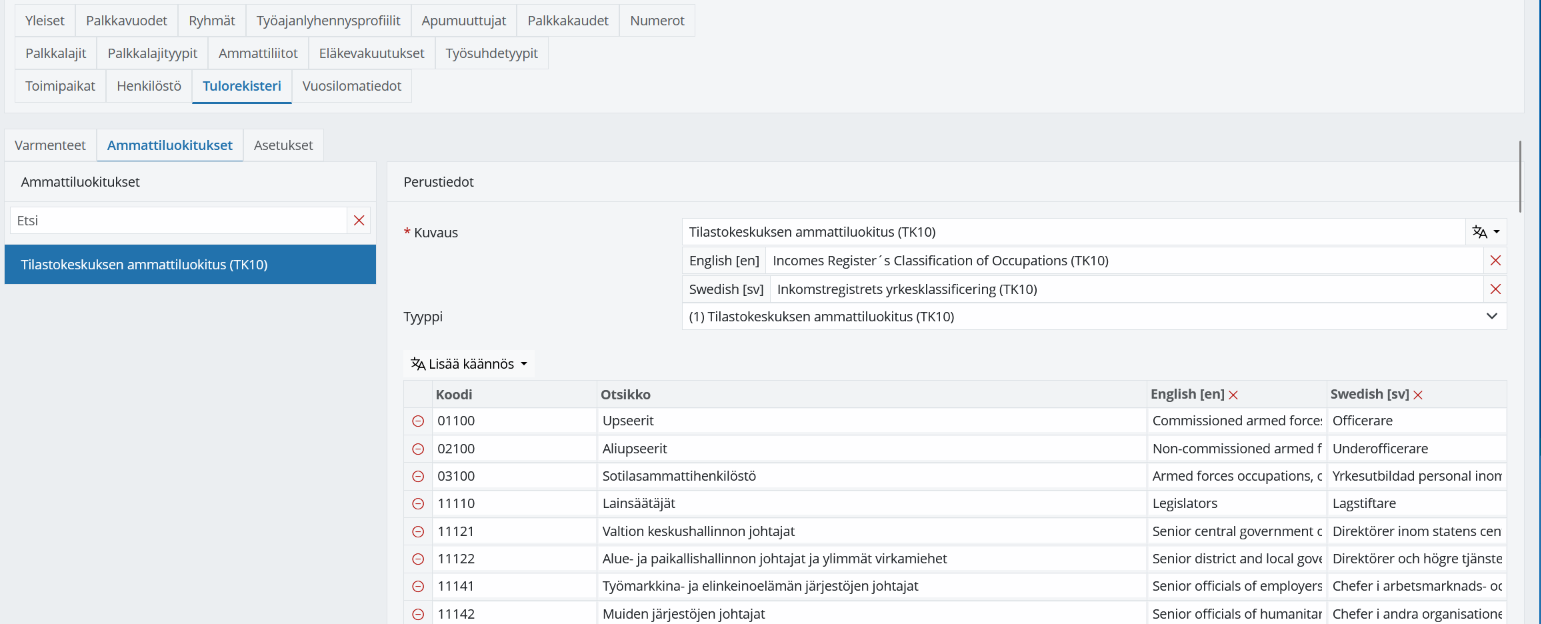Remove row 01100 Upseerit
The image size is (1541, 624).
click(418, 421)
